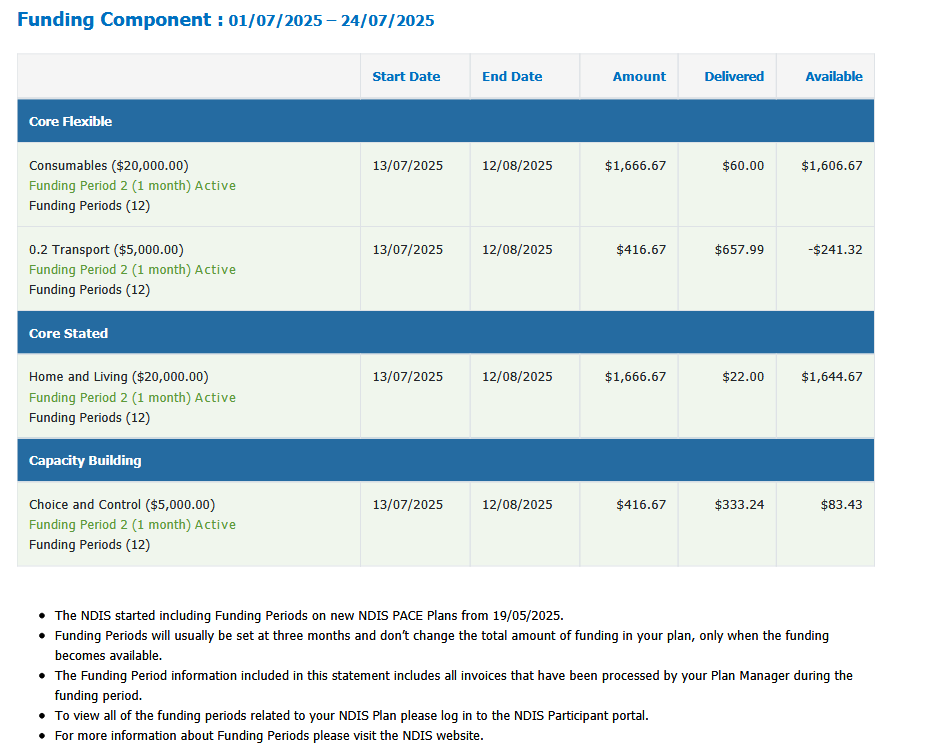Click Funding Periods (12) under Home and Living
Screen dimensions: 927x756
pyautogui.click(x=89, y=417)
